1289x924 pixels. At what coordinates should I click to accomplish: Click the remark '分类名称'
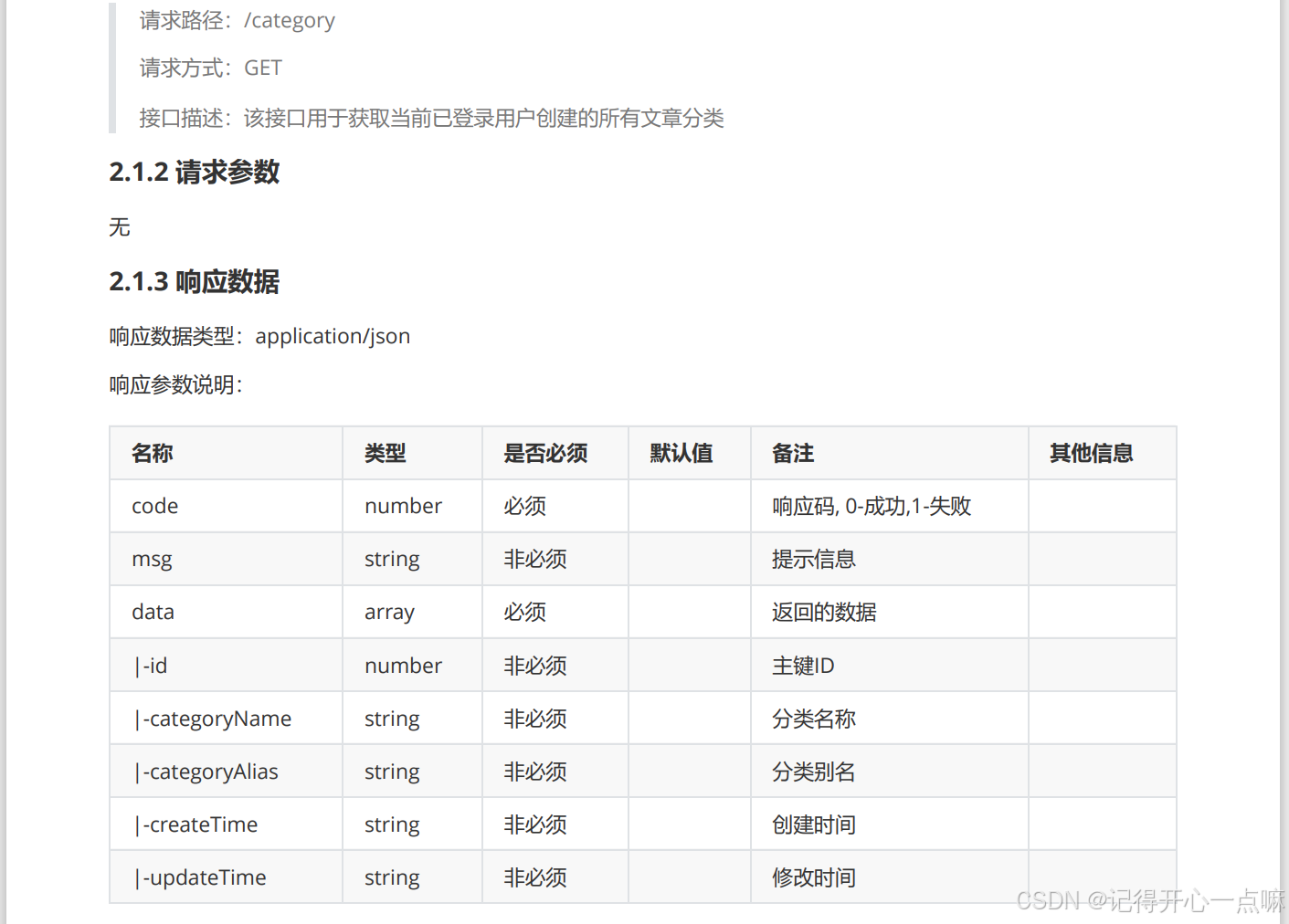[814, 719]
